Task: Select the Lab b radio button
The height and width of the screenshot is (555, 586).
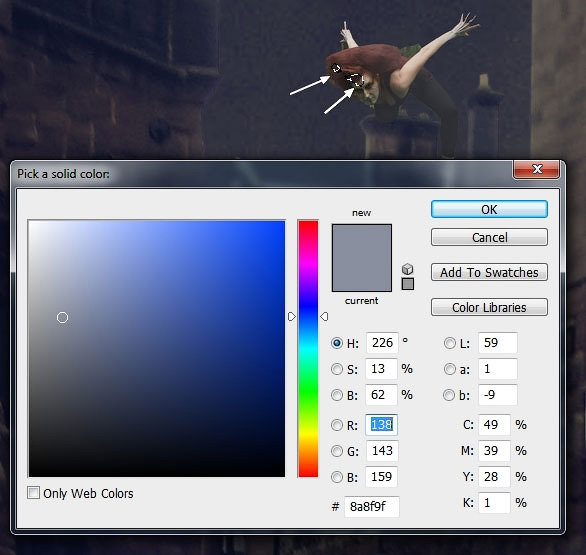Action: [x=449, y=395]
